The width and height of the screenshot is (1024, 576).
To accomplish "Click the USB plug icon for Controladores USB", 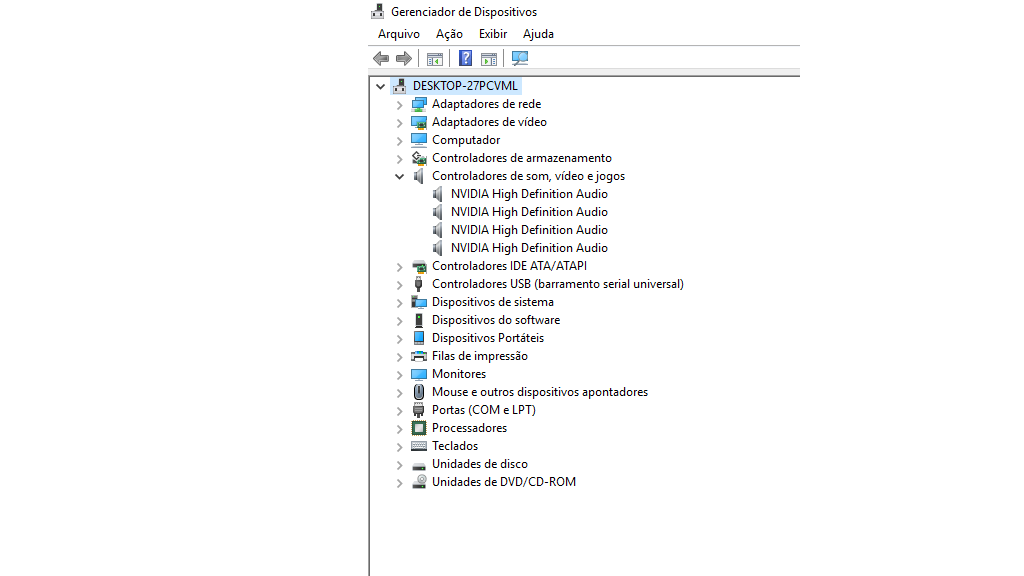I will [x=419, y=284].
